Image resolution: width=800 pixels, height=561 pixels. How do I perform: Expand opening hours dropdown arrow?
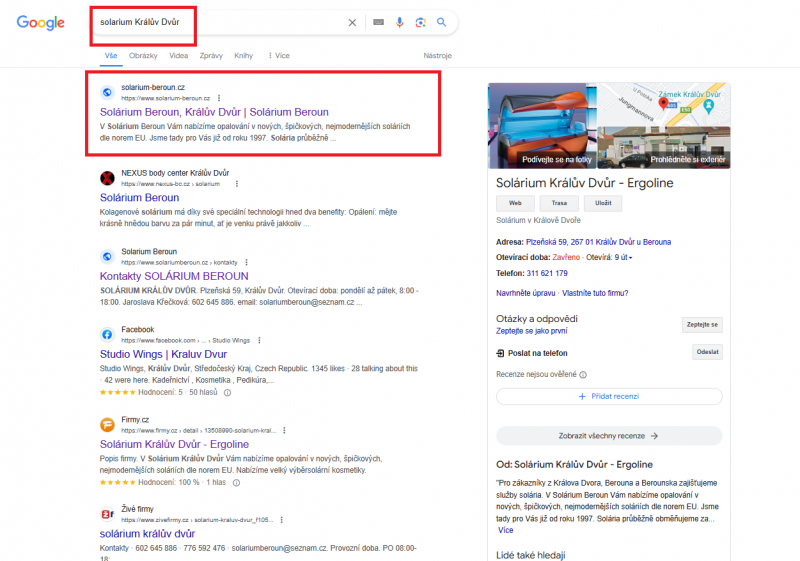tap(631, 258)
